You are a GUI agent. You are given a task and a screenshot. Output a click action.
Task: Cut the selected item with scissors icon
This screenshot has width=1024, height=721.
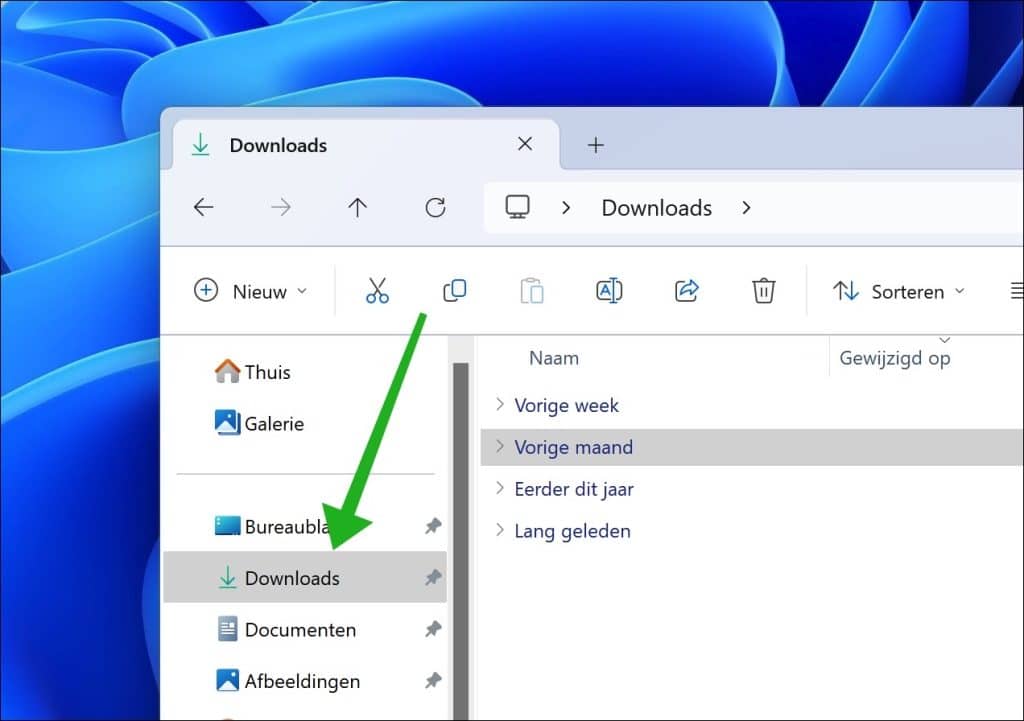click(377, 291)
